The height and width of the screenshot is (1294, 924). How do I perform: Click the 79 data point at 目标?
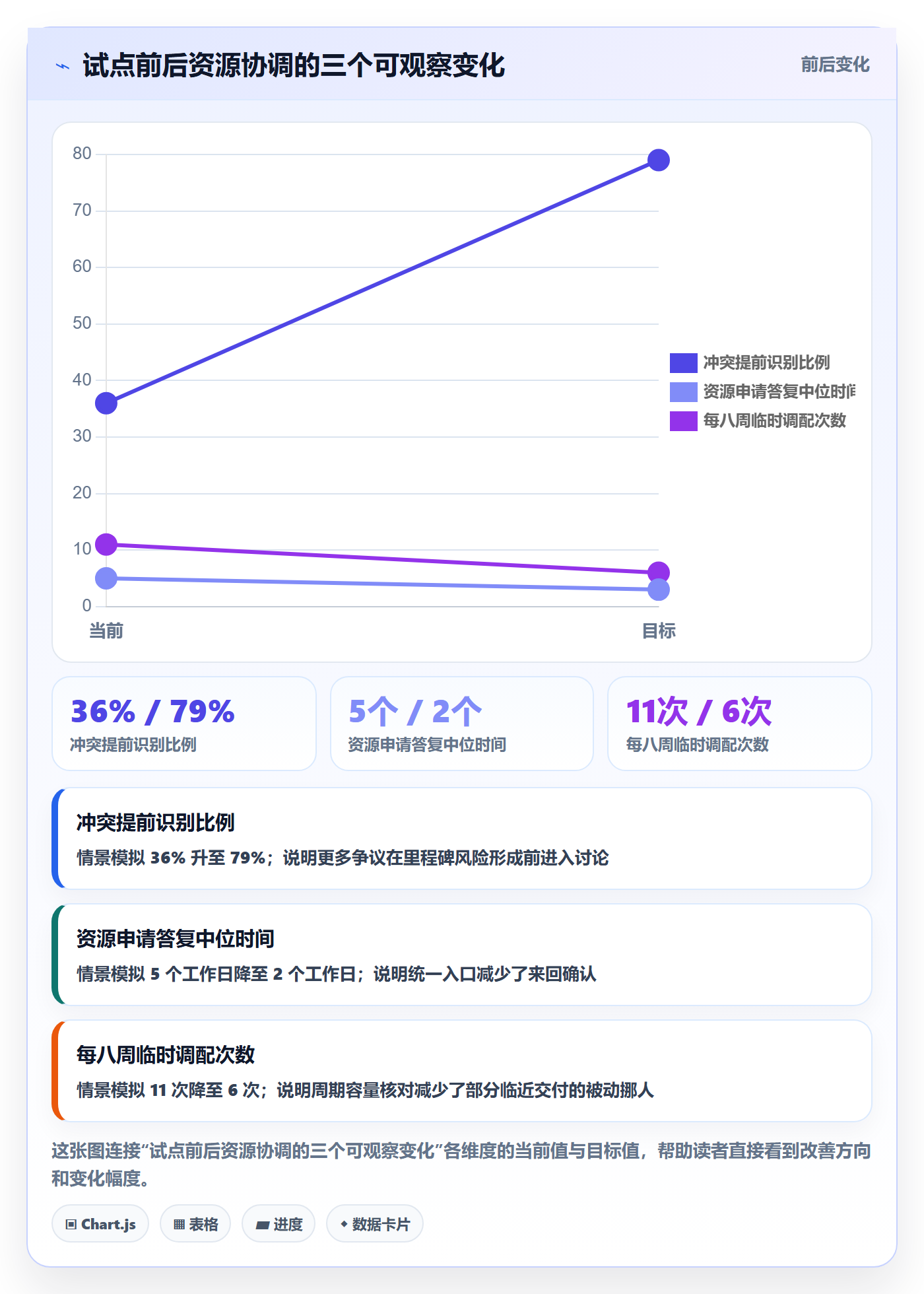point(659,160)
